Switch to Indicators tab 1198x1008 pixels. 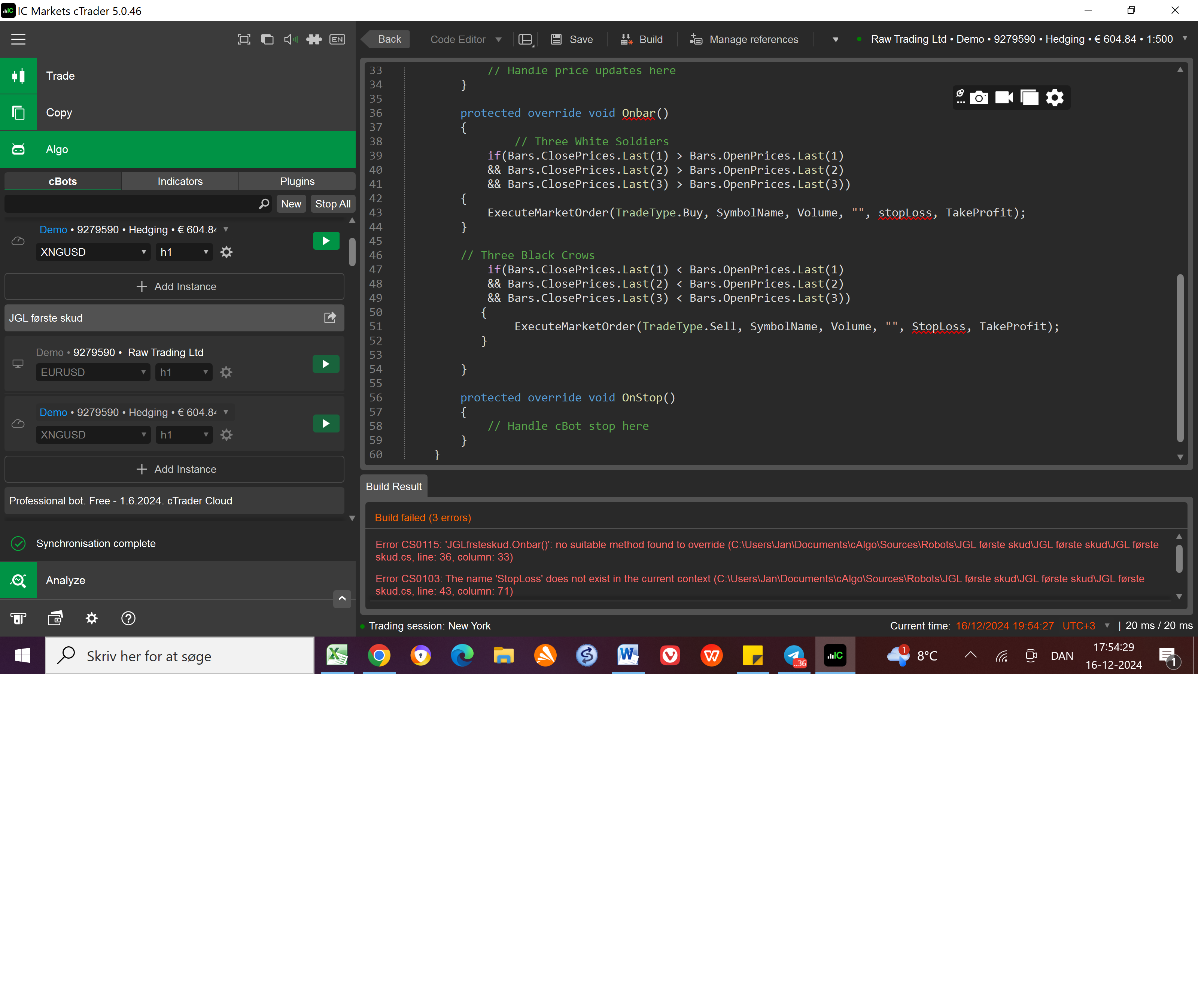tap(180, 181)
